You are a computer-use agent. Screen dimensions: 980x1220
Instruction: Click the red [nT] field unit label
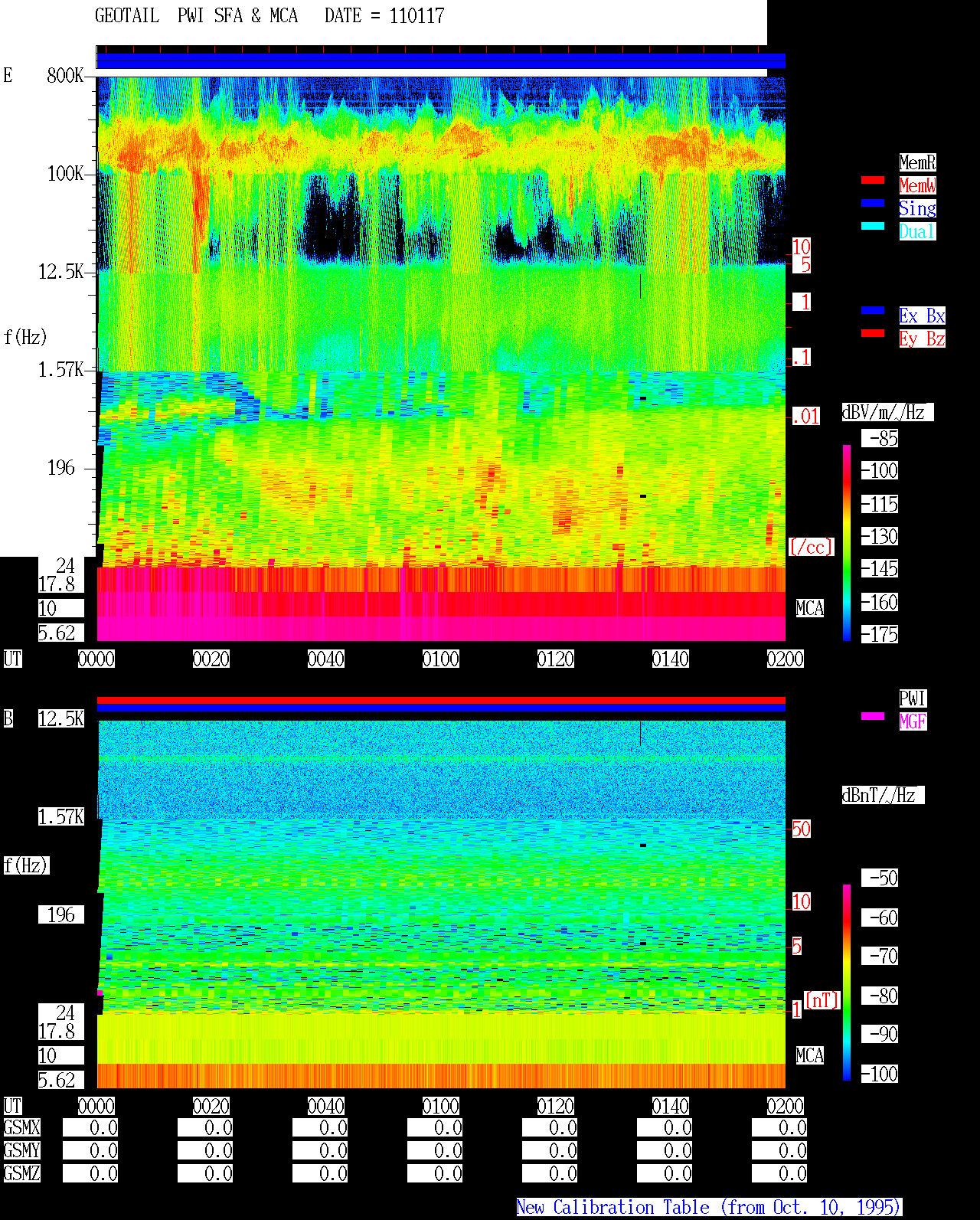coord(822,1000)
